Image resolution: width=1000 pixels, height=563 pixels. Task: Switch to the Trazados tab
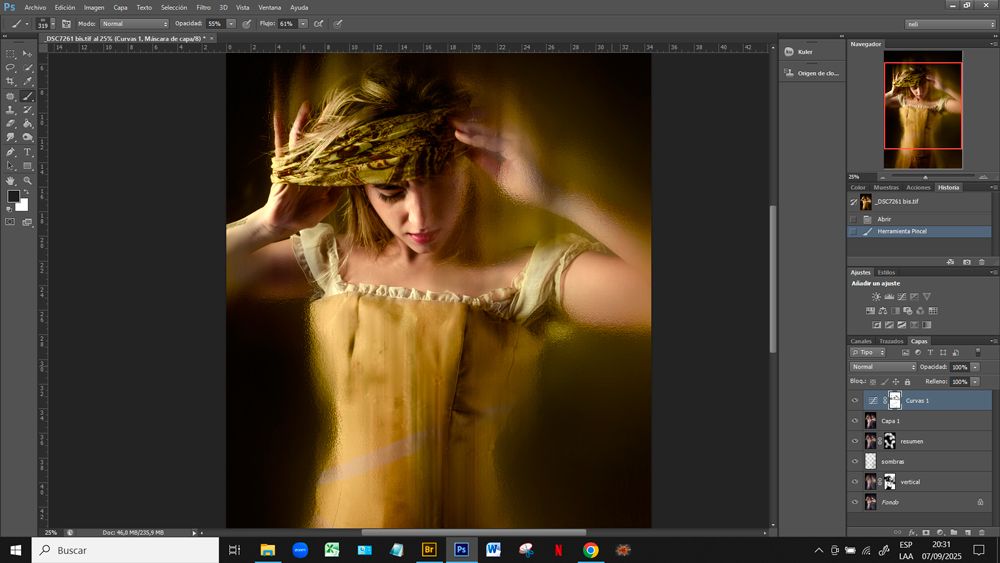pyautogui.click(x=891, y=341)
